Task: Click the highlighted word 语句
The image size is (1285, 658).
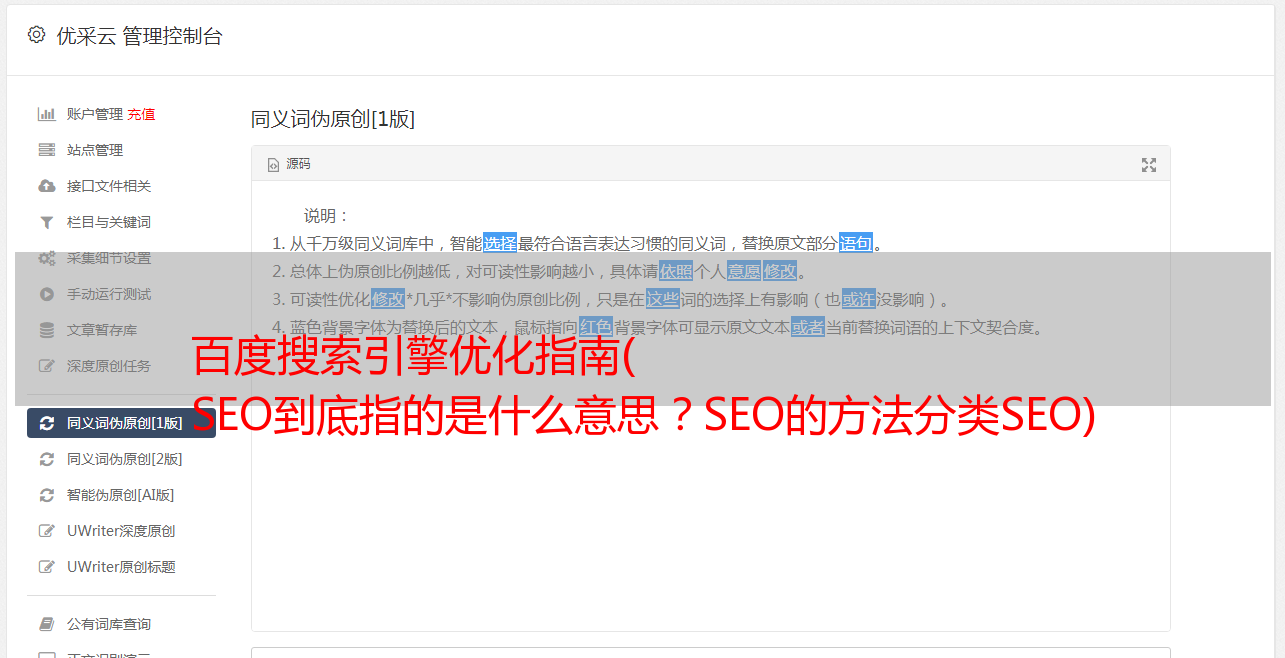Action: [x=856, y=243]
